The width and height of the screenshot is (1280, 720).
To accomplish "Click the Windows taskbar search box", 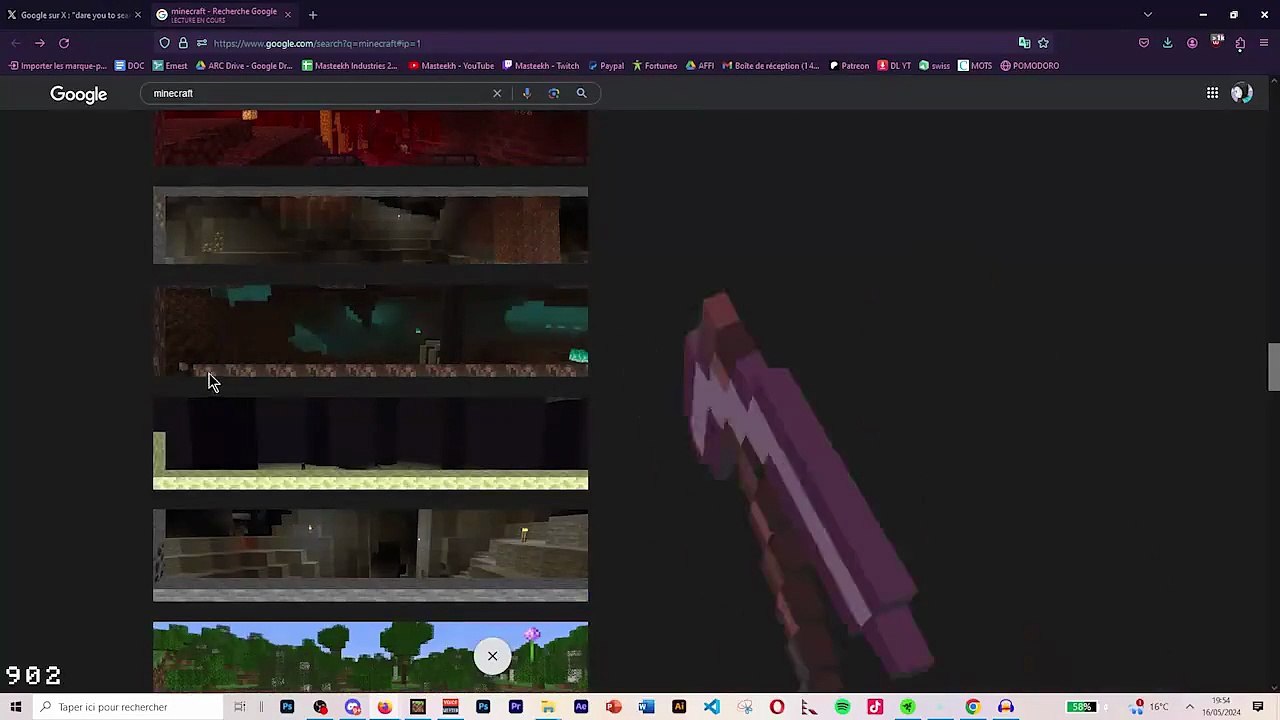I will [127, 707].
